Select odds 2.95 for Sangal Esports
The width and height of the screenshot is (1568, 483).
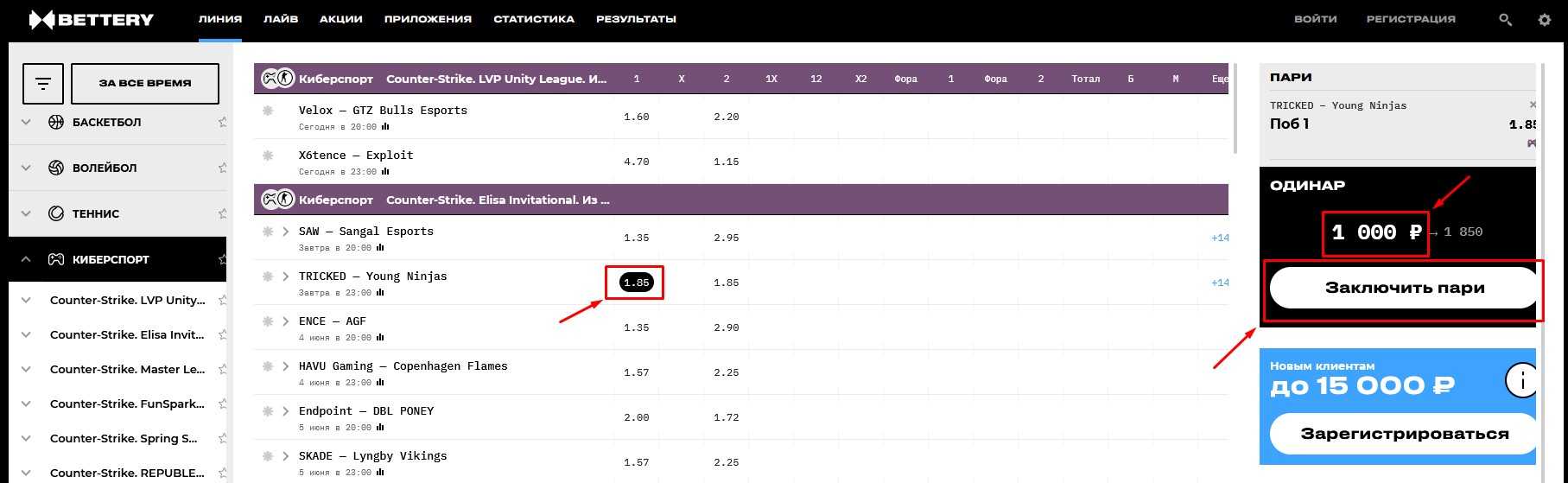click(726, 238)
